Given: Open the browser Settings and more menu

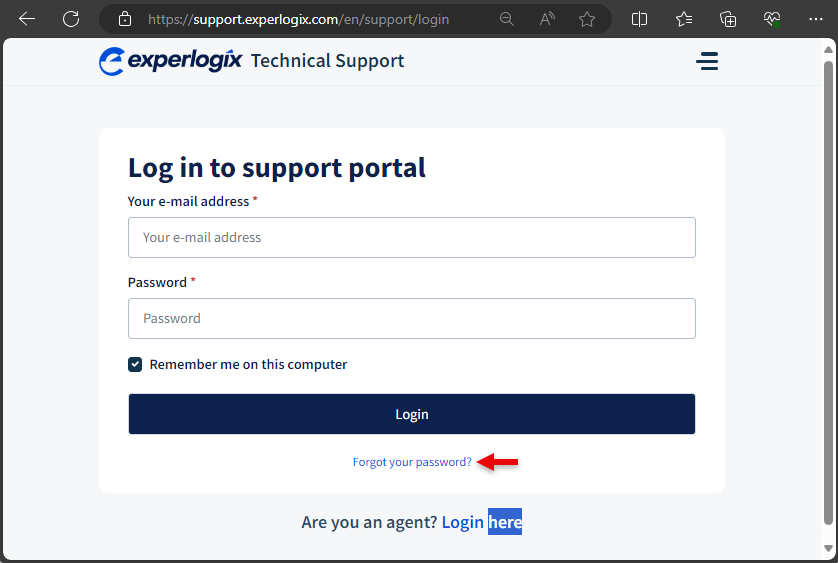Looking at the screenshot, I should click(x=816, y=19).
